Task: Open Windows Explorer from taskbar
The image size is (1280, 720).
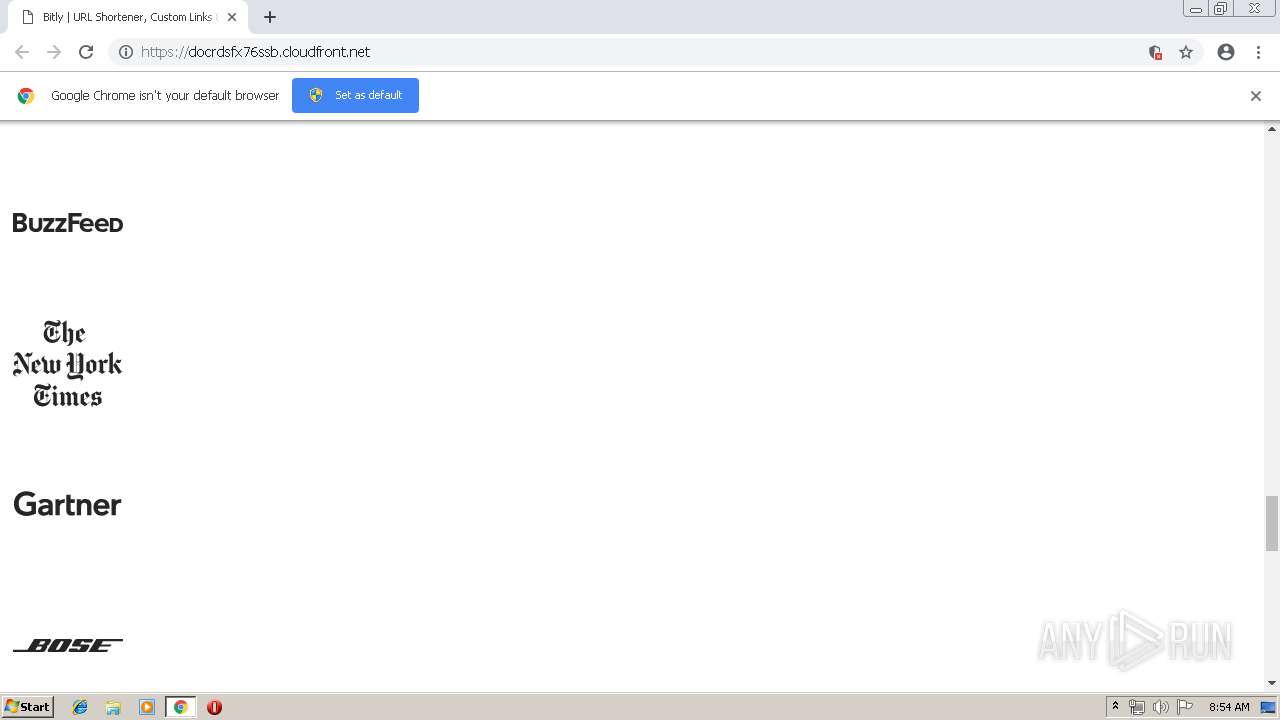Action: [x=113, y=707]
